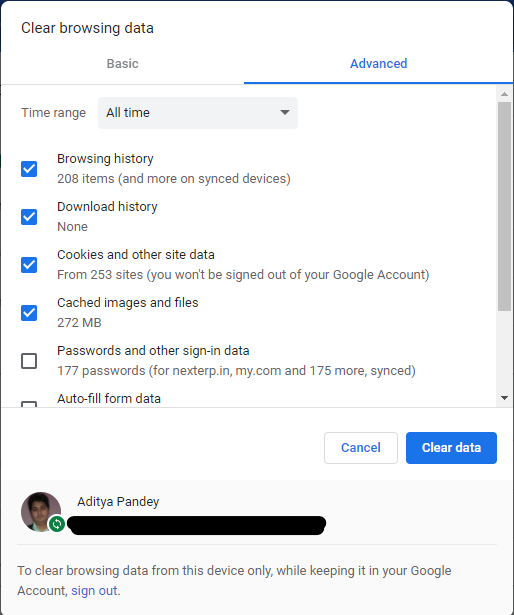Image resolution: width=514 pixels, height=615 pixels.
Task: Click the vertical scrollbar thumb
Action: (505, 206)
